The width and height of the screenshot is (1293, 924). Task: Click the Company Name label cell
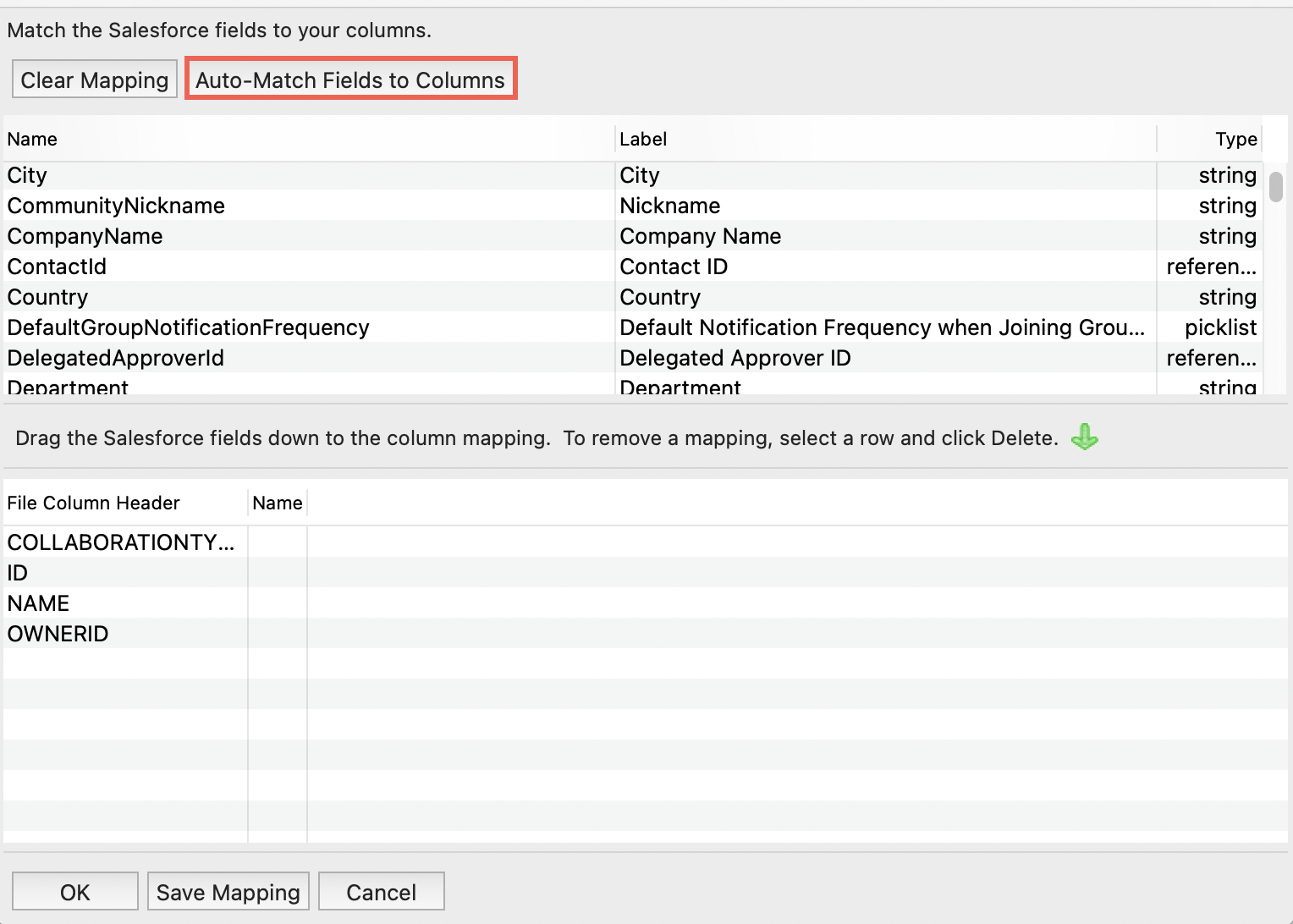pos(885,236)
